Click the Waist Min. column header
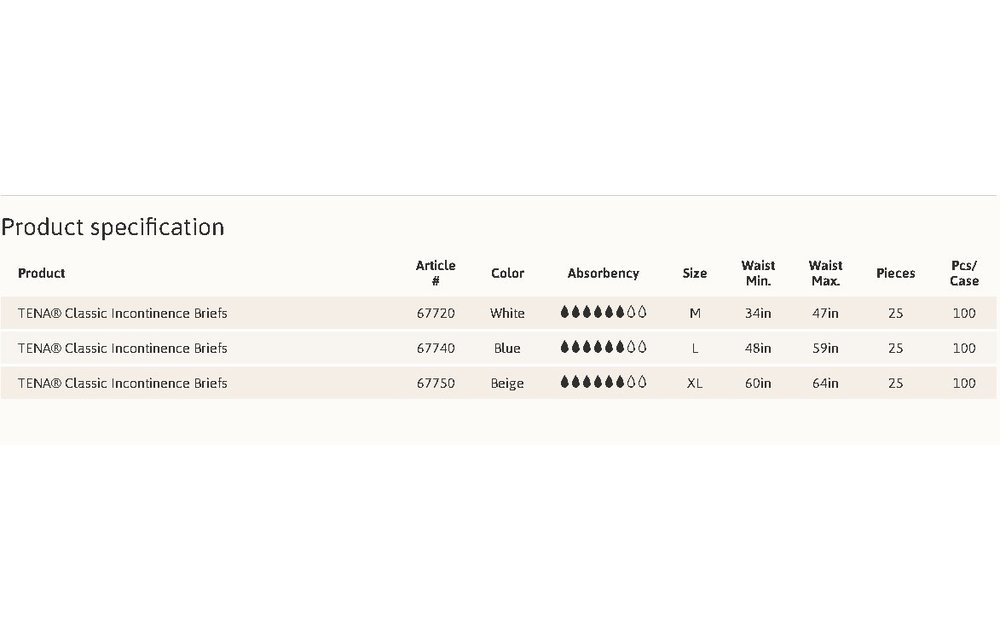Image resolution: width=1000 pixels, height=640 pixels. pos(758,273)
